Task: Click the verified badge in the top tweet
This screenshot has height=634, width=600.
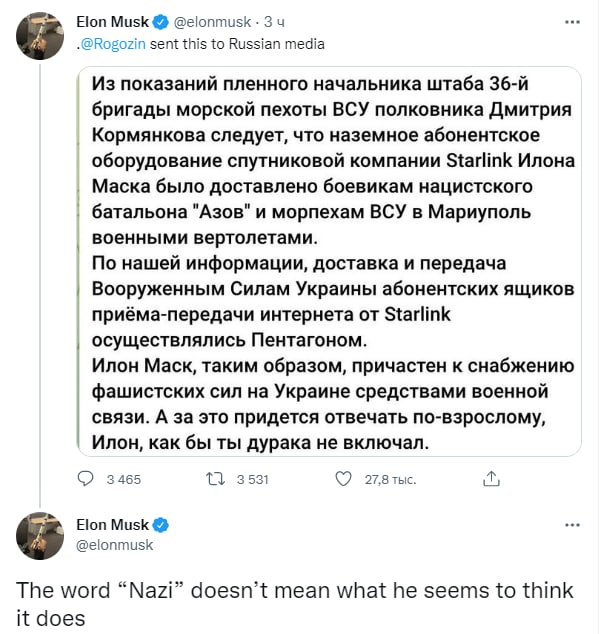Action: (160, 19)
